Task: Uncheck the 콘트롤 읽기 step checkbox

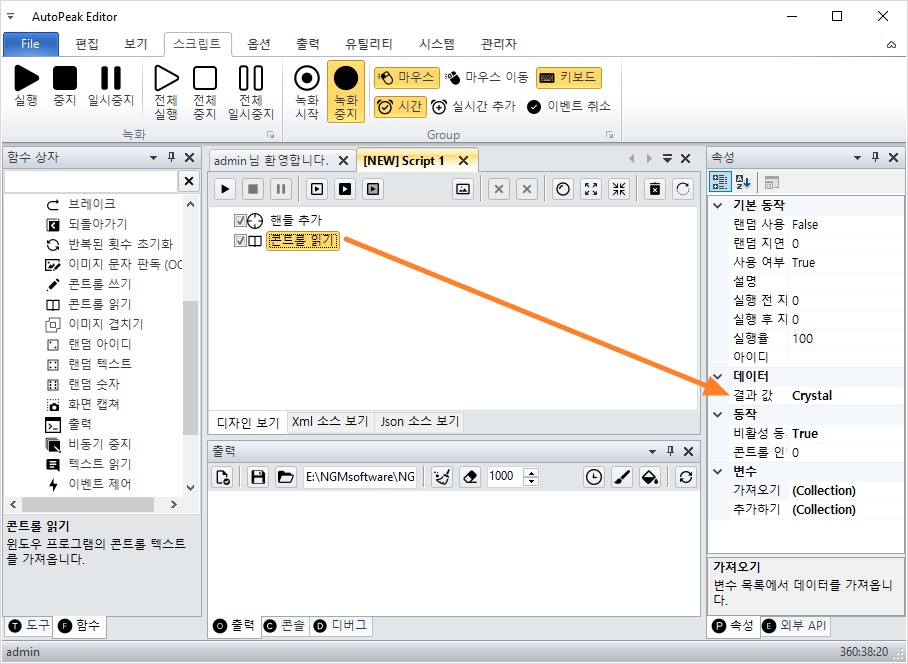Action: [x=240, y=241]
